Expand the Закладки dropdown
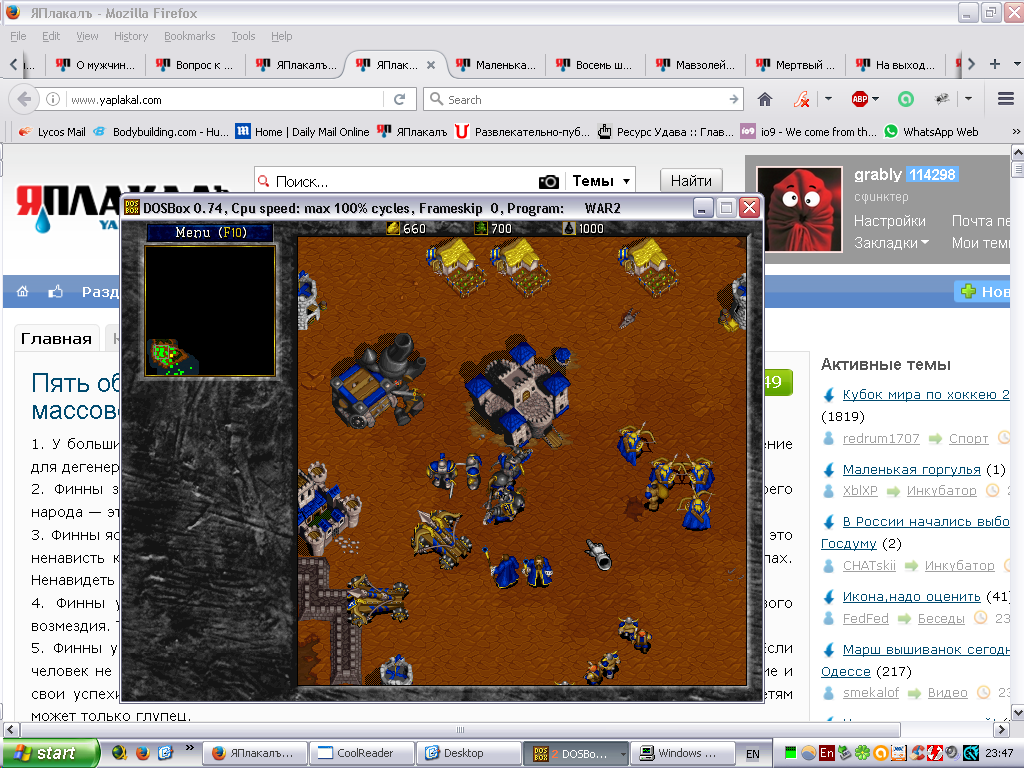The image size is (1024, 768). [891, 243]
